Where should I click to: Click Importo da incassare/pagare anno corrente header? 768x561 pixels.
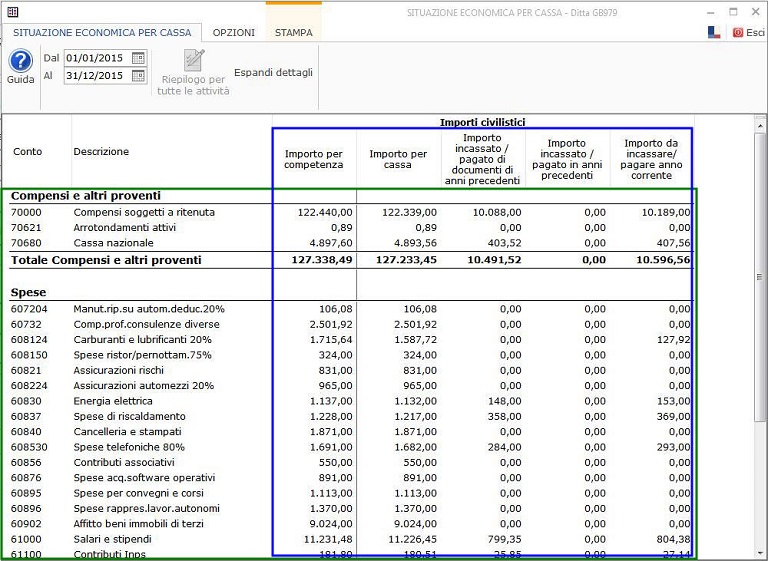coord(651,159)
